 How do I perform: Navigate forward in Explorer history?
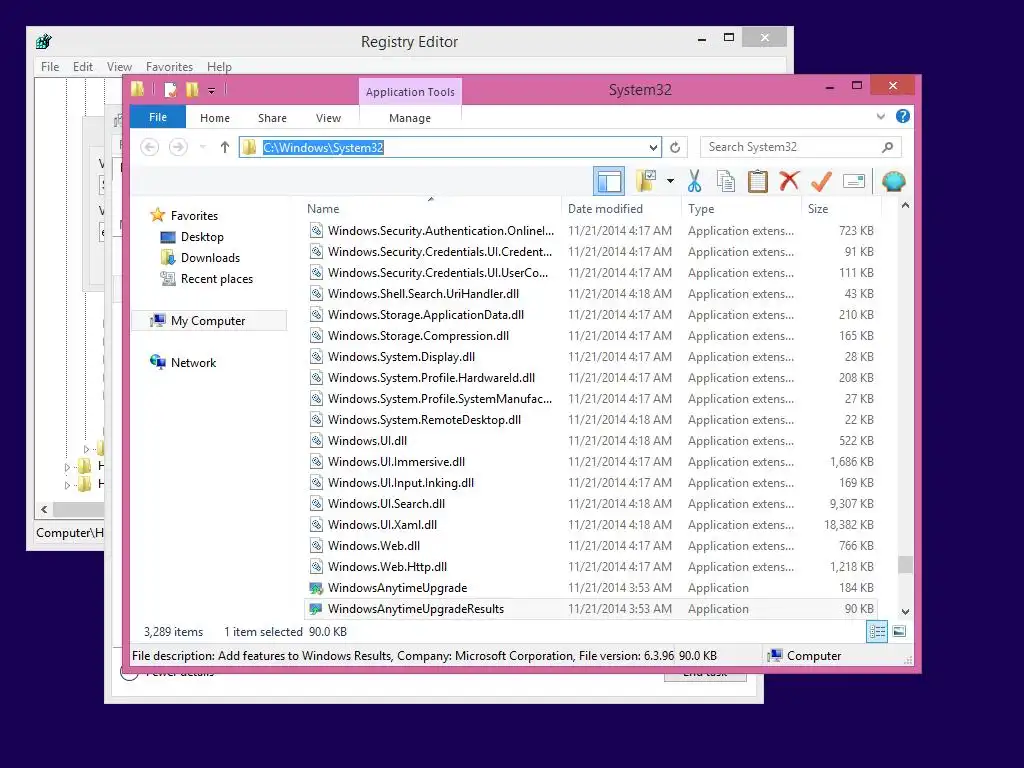[x=178, y=147]
